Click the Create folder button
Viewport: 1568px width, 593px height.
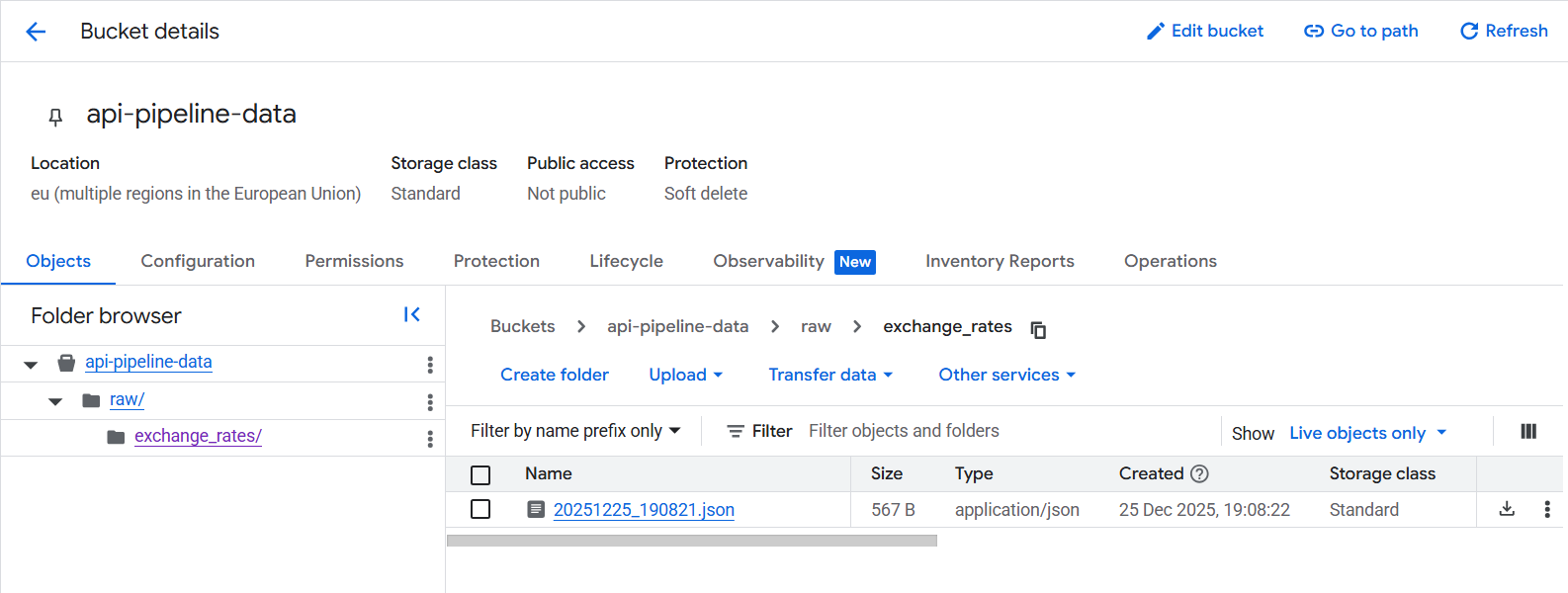click(555, 375)
